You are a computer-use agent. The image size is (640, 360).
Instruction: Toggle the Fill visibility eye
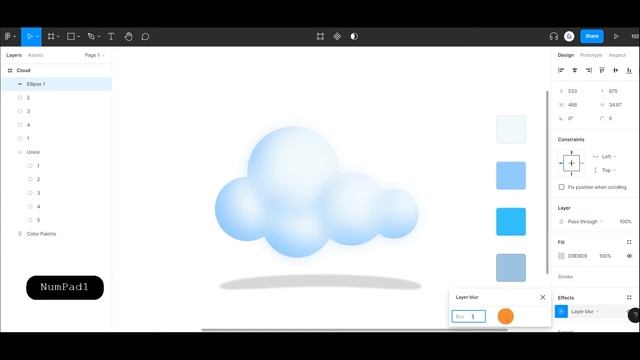[629, 256]
